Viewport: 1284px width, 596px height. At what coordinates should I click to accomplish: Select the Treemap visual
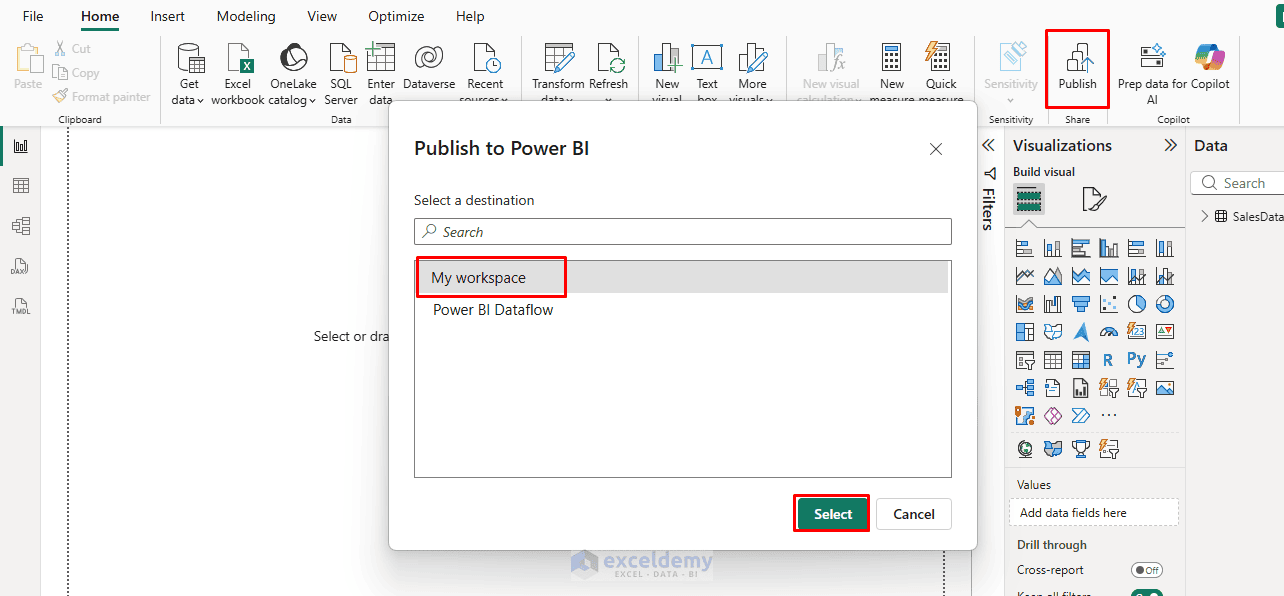pyautogui.click(x=1024, y=332)
